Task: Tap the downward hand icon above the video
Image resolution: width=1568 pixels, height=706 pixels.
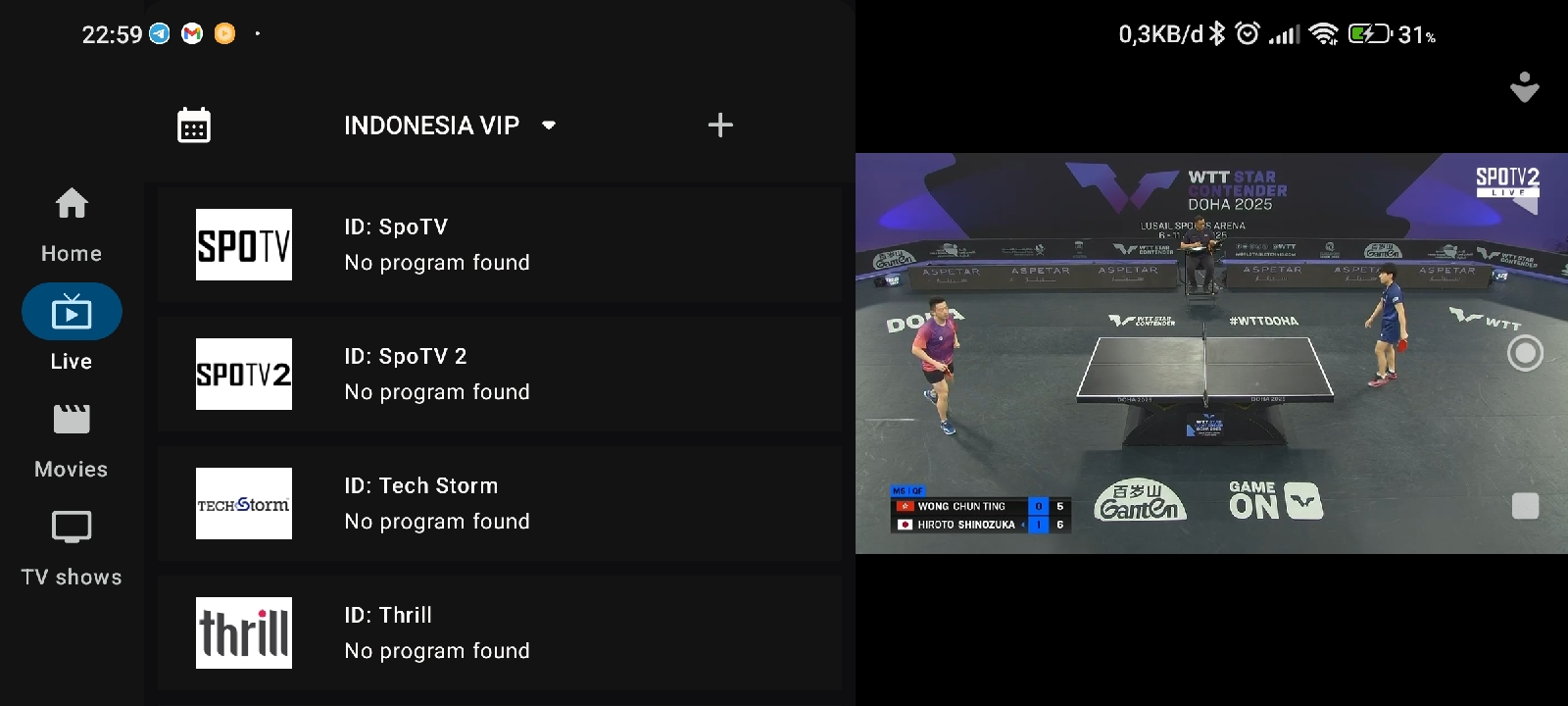Action: pos(1524,87)
